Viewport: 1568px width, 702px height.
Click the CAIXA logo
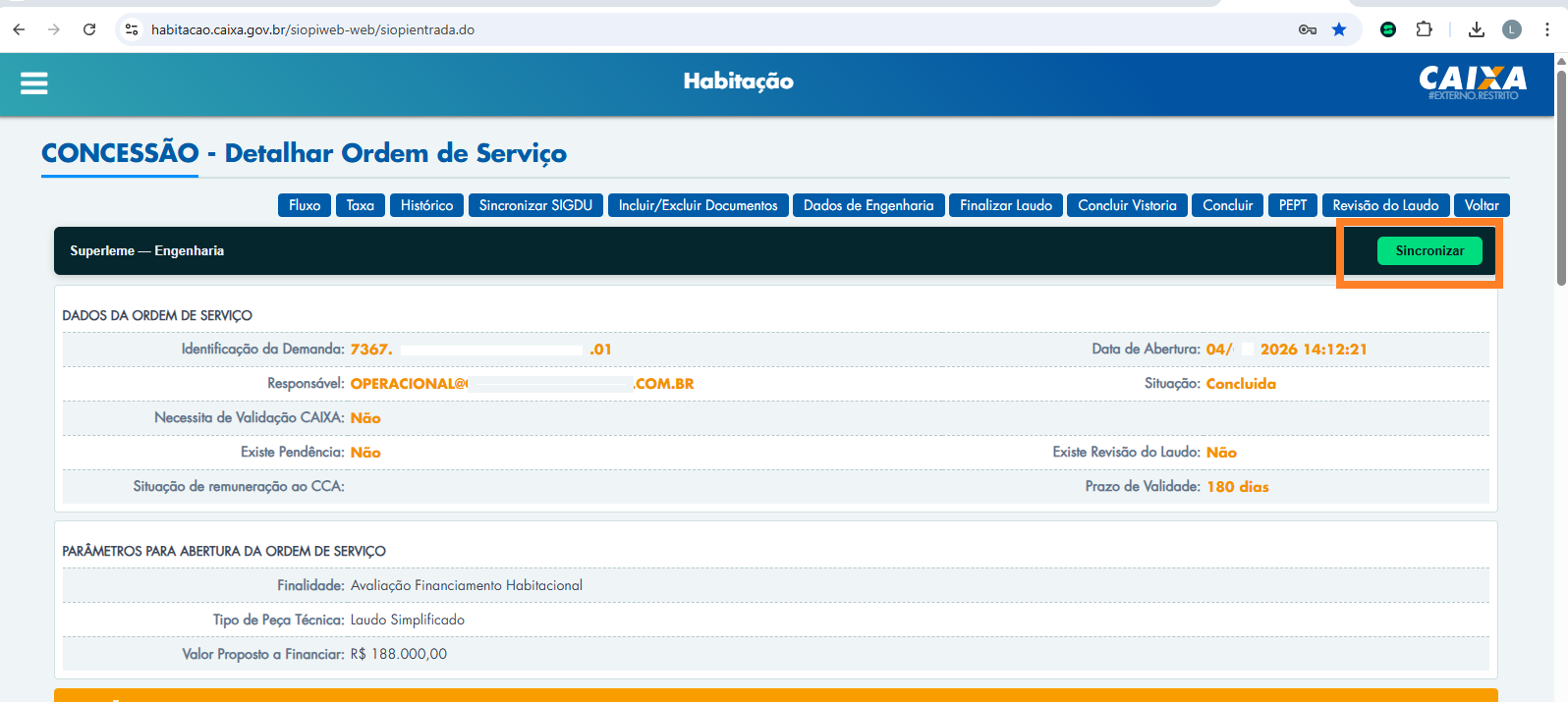(1472, 81)
